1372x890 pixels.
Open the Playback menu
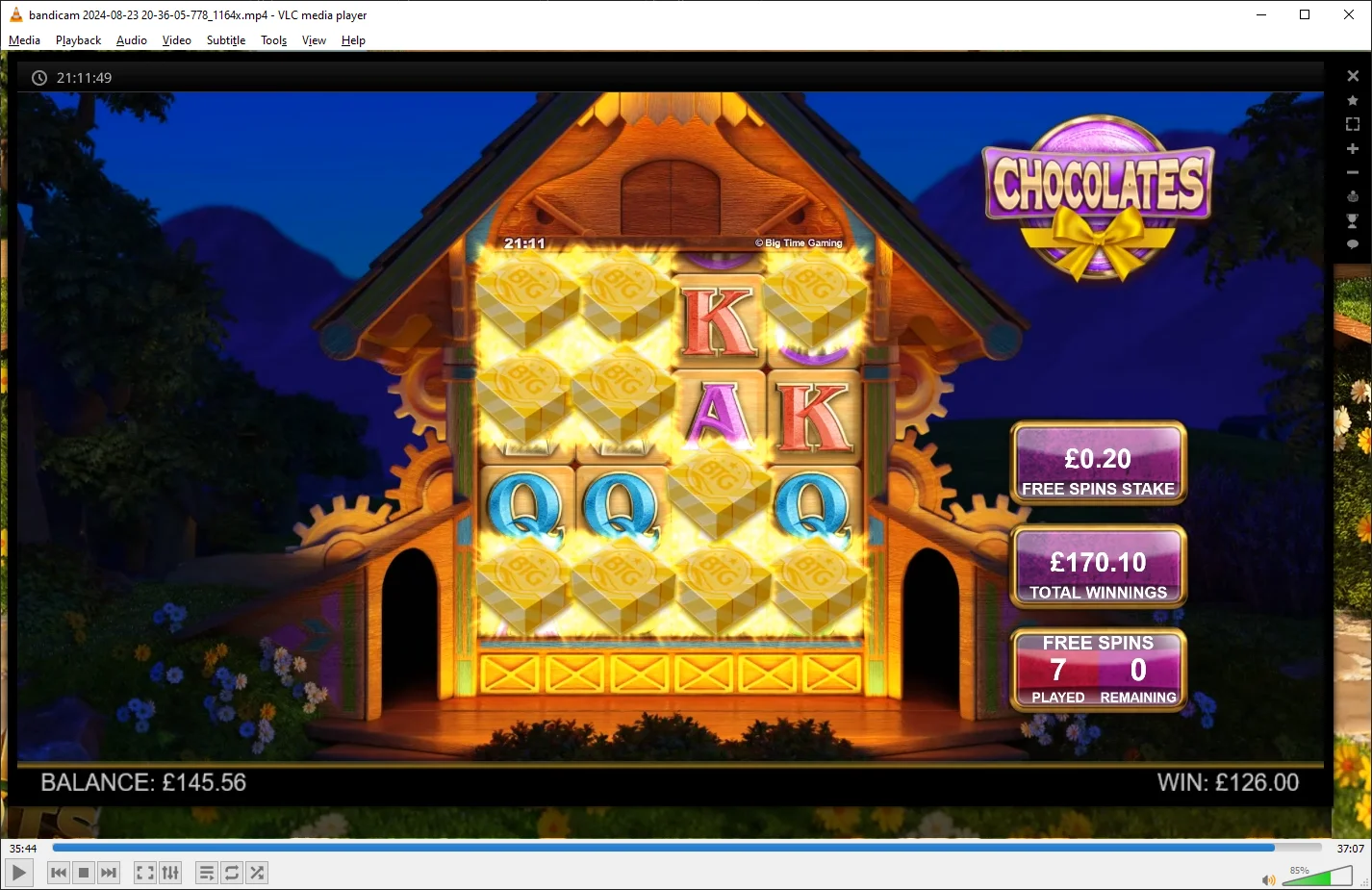point(78,40)
